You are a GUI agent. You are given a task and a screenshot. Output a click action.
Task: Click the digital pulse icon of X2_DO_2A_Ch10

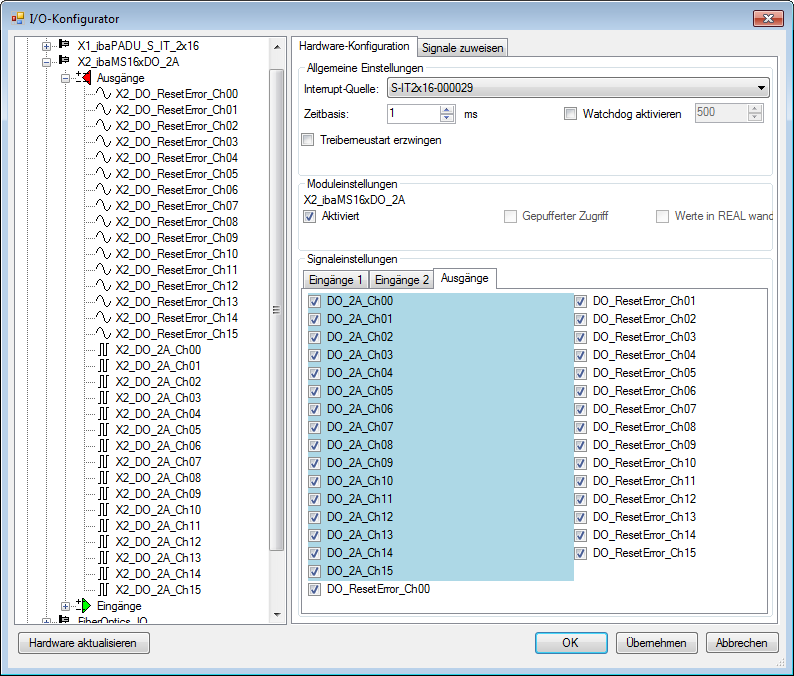103,510
